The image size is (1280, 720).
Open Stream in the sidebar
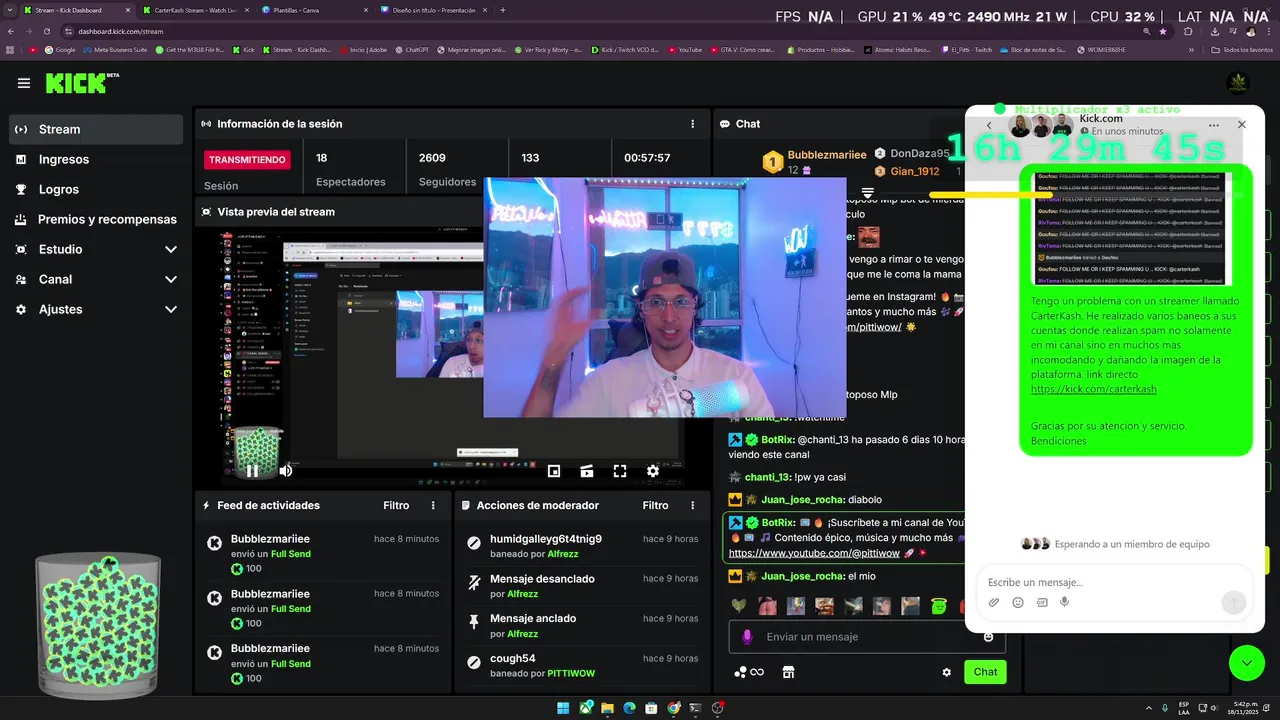point(96,129)
